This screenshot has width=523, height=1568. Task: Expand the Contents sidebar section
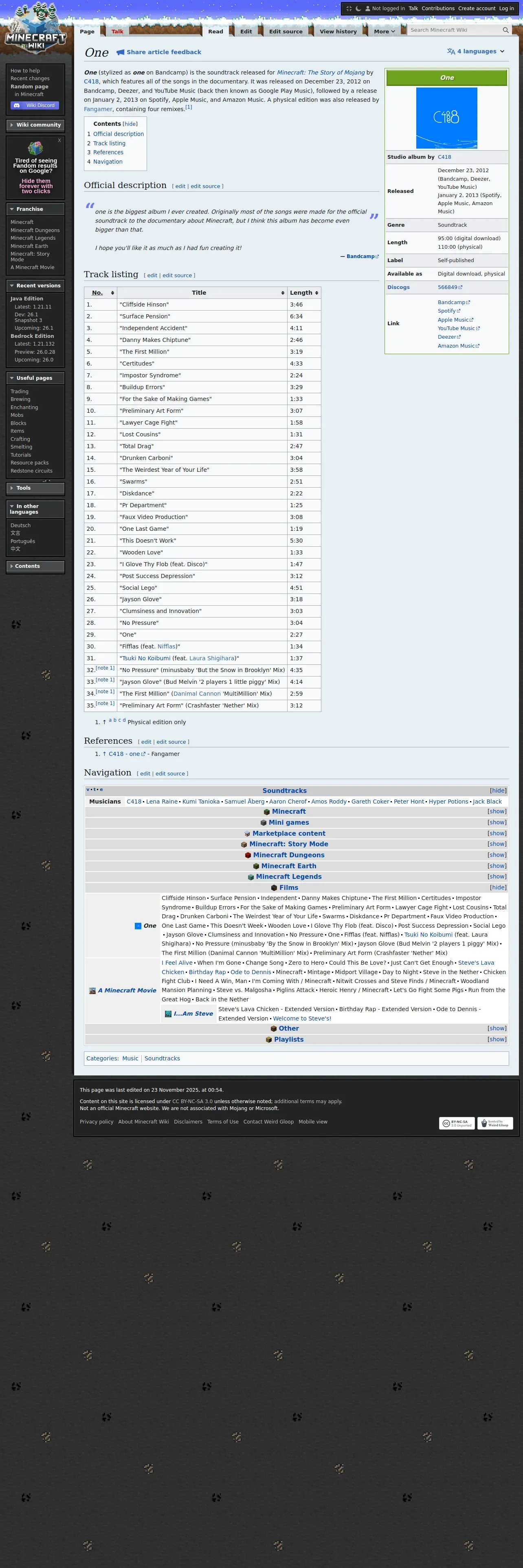tap(35, 567)
